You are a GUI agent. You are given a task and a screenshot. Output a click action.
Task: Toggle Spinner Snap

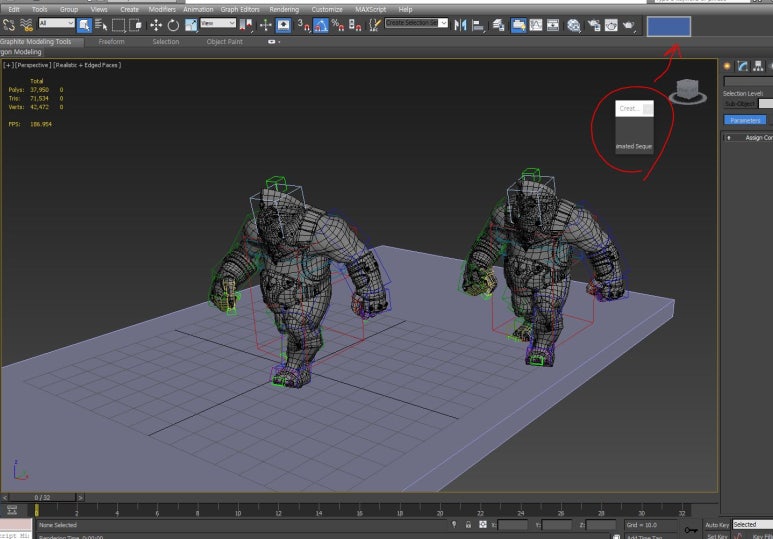click(x=355, y=25)
